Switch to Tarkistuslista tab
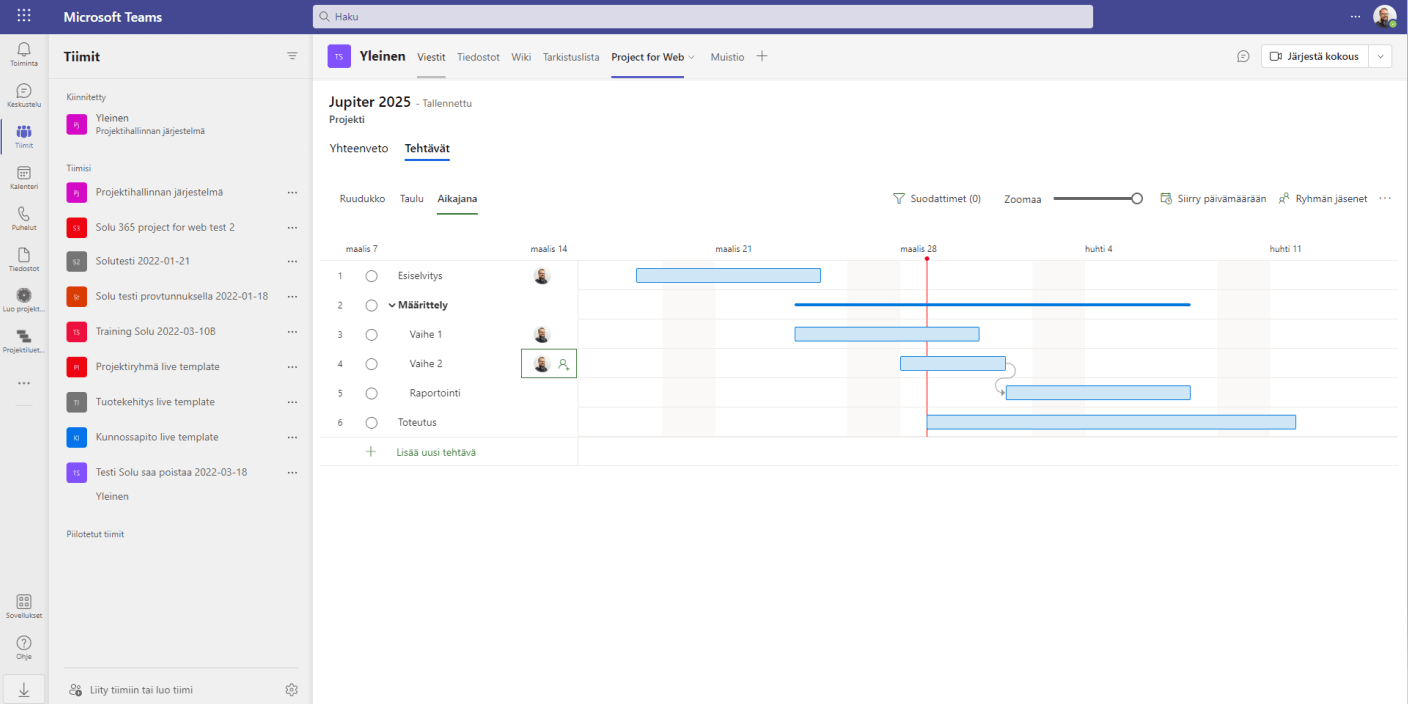1408x704 pixels. pos(571,57)
